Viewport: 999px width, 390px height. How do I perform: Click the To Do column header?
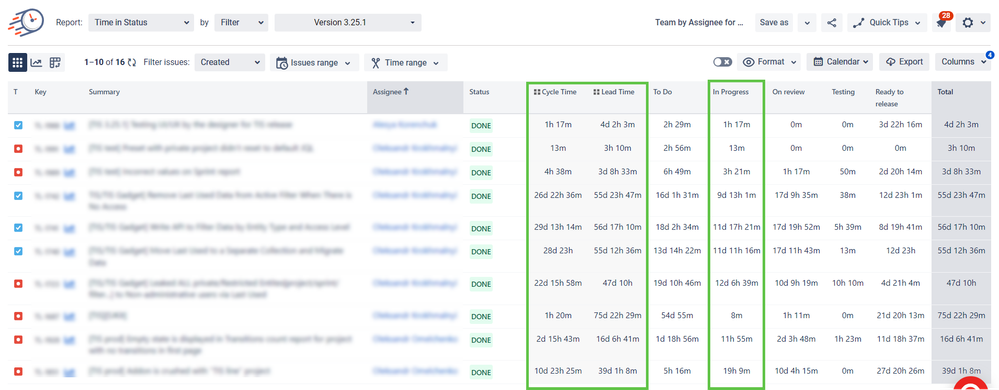tap(663, 92)
